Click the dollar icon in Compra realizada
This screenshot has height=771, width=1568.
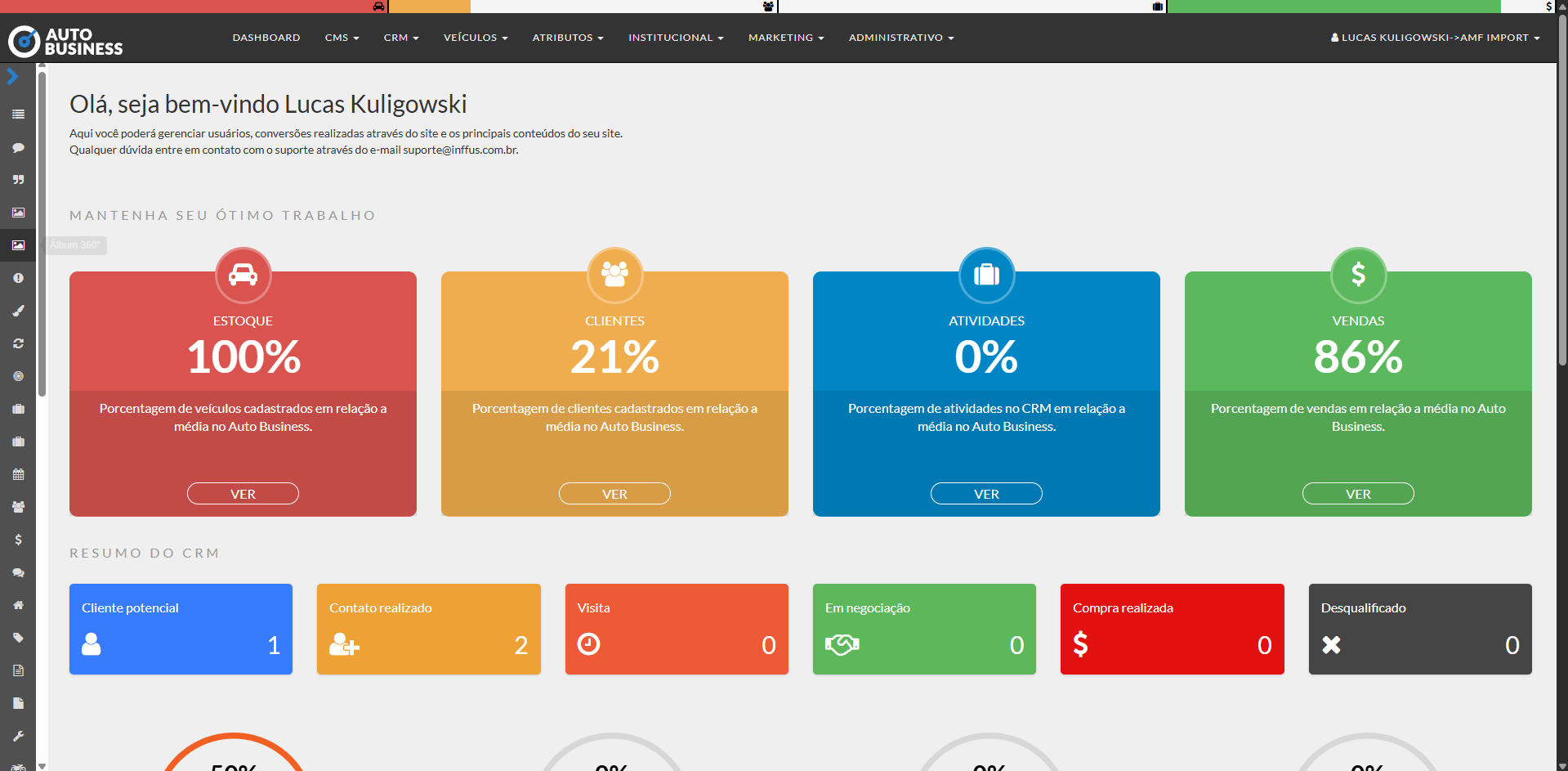tap(1080, 644)
